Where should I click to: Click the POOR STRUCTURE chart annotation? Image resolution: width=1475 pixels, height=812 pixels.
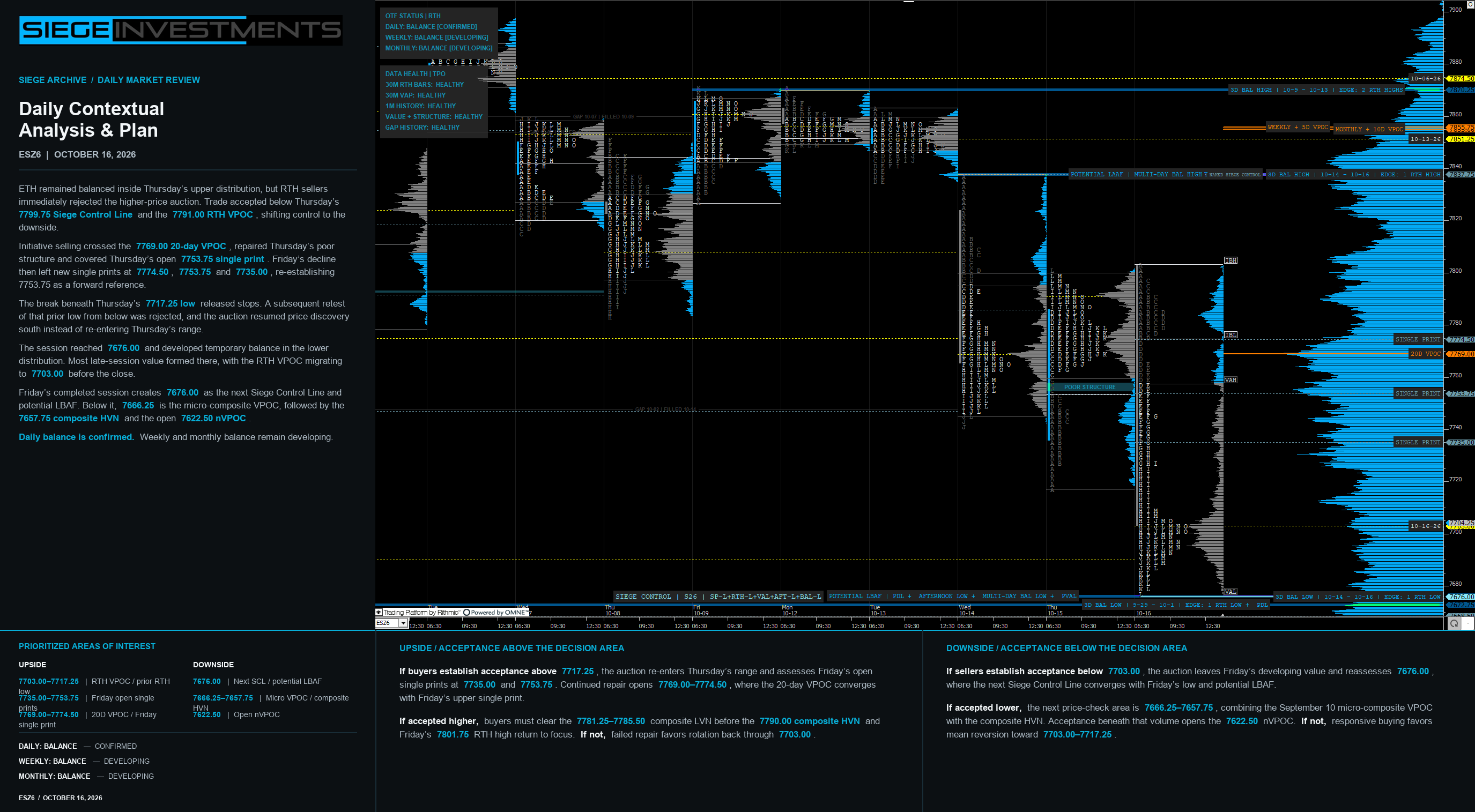point(1089,388)
